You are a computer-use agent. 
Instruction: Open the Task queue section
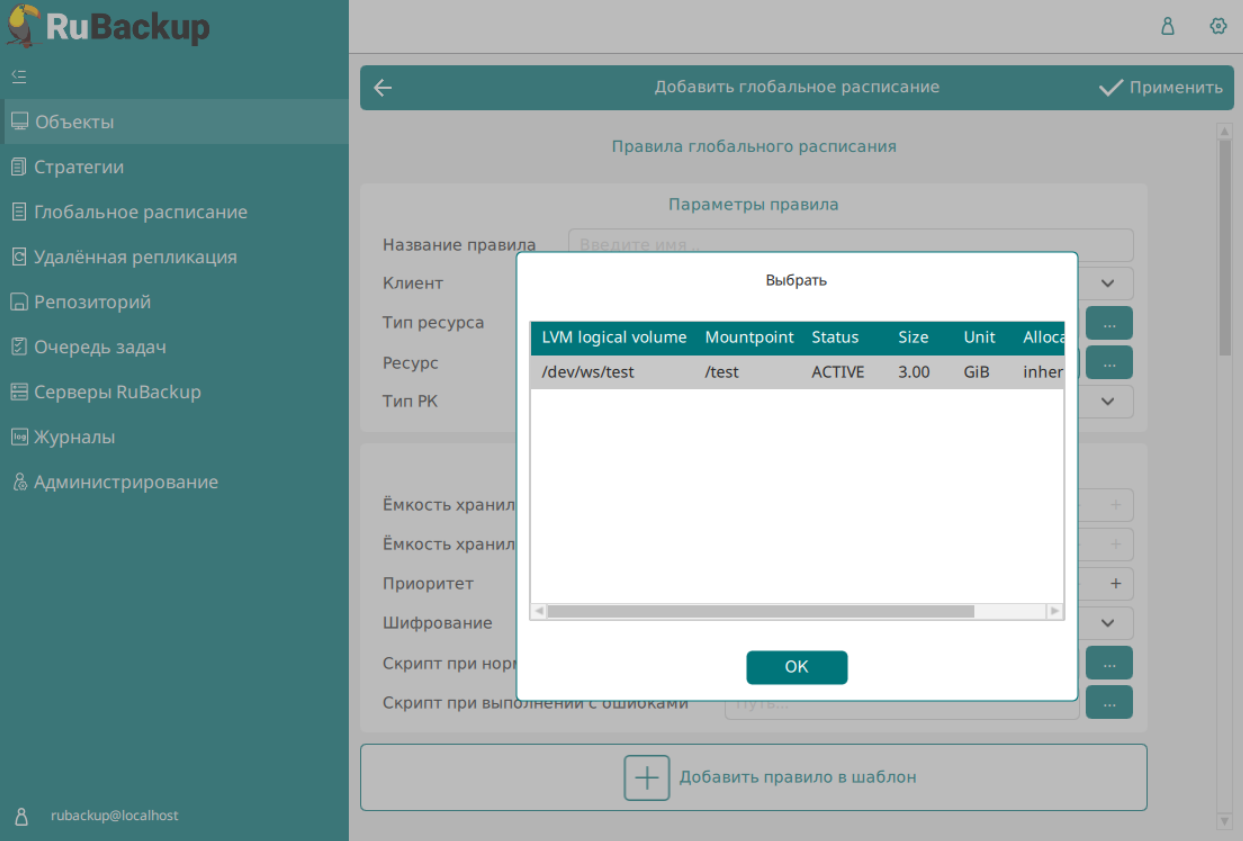[100, 347]
